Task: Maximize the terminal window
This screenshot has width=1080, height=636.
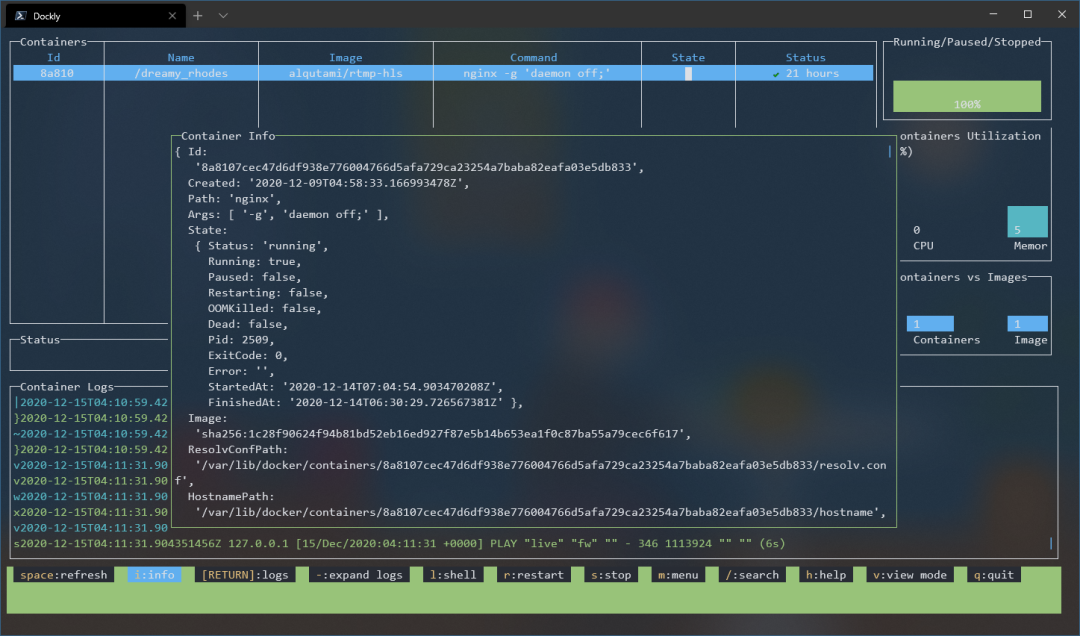Action: [x=1028, y=14]
